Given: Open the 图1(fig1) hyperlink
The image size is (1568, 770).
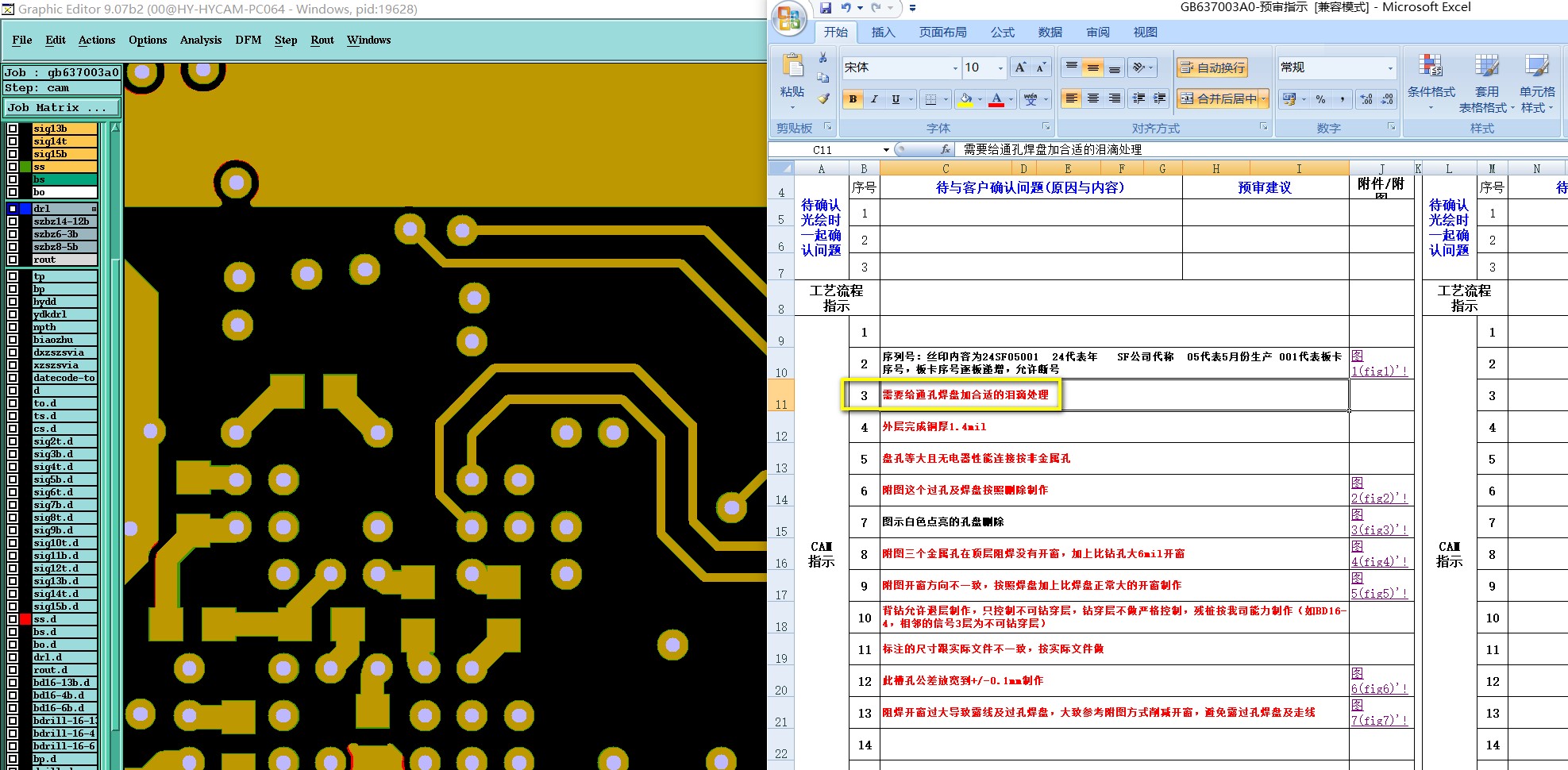Looking at the screenshot, I should pos(1380,364).
